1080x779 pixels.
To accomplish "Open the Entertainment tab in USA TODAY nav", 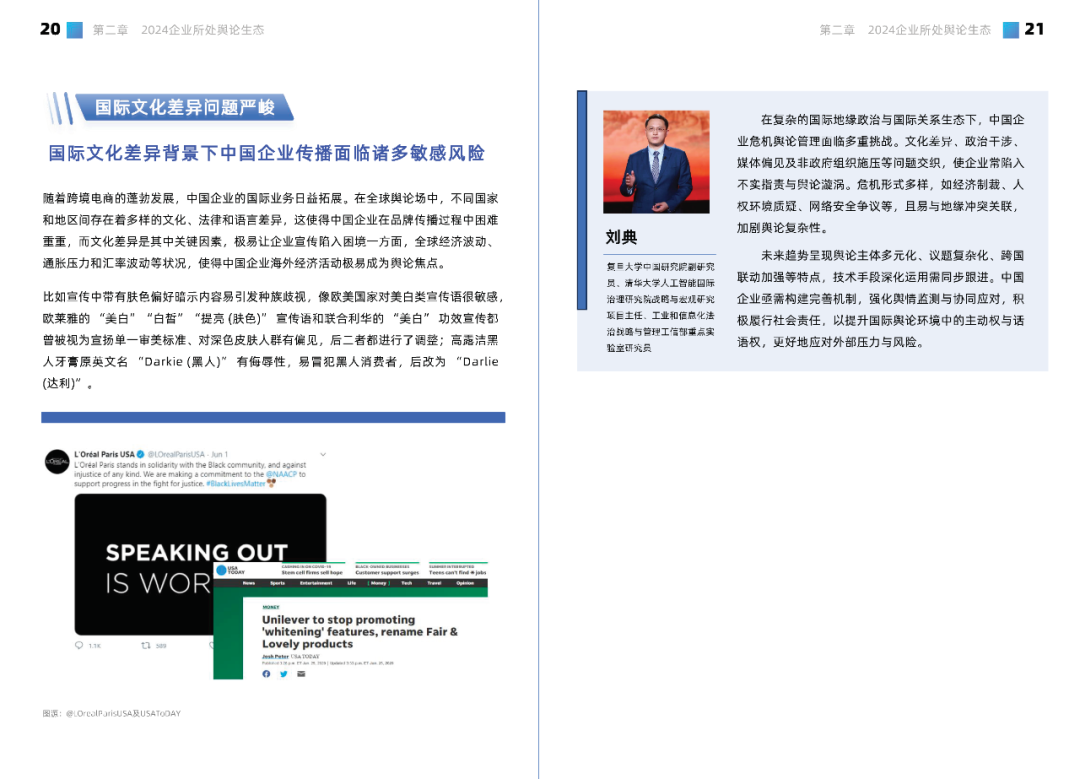I will (316, 583).
